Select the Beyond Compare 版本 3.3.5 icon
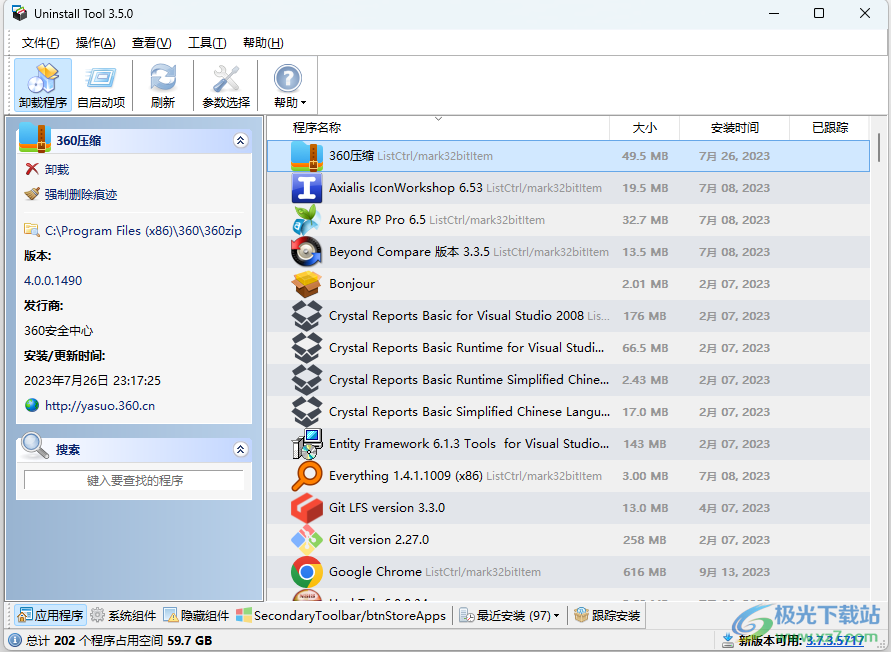The width and height of the screenshot is (891, 653). pyautogui.click(x=307, y=252)
